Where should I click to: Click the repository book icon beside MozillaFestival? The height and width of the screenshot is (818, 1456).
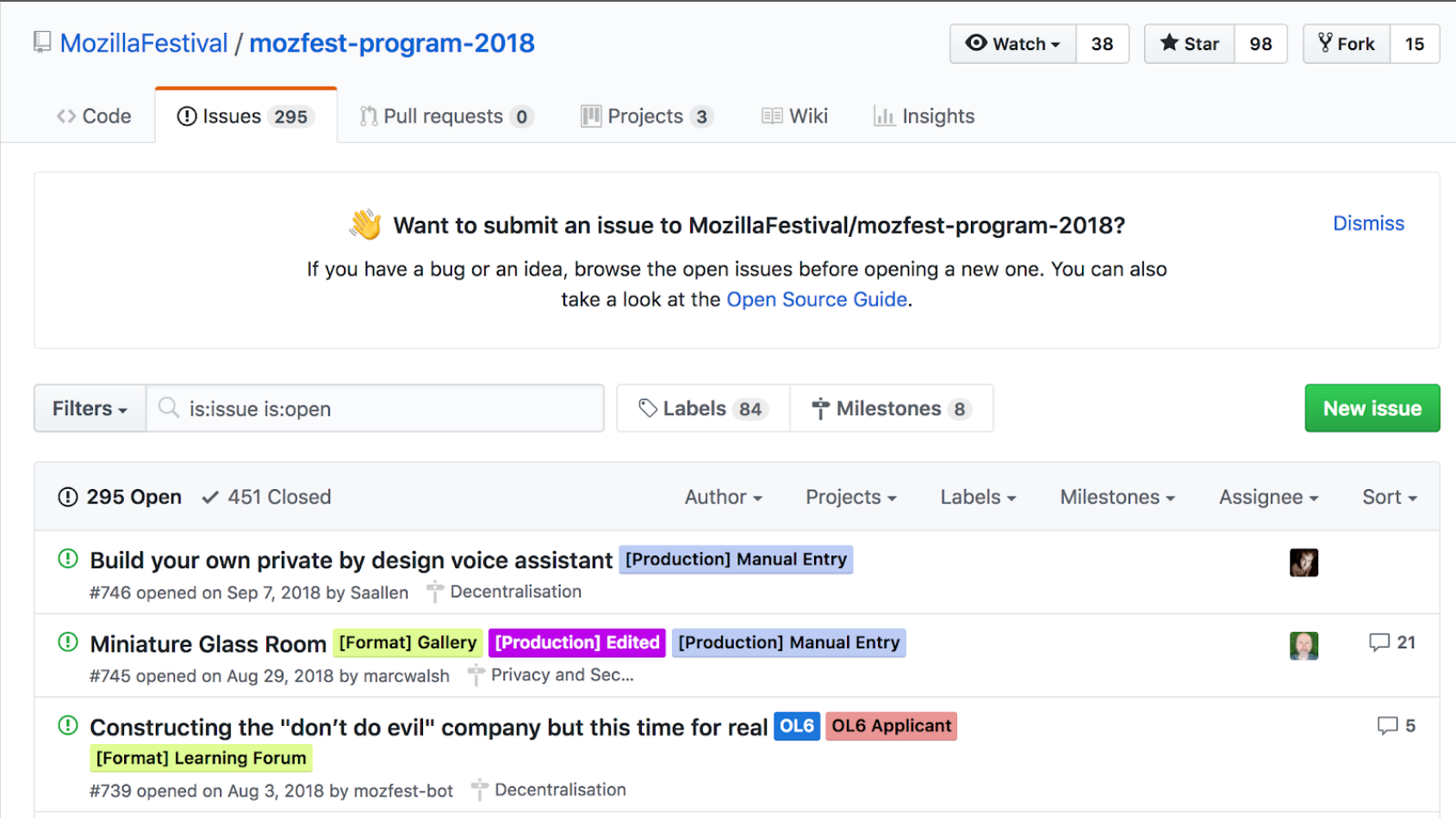click(42, 42)
